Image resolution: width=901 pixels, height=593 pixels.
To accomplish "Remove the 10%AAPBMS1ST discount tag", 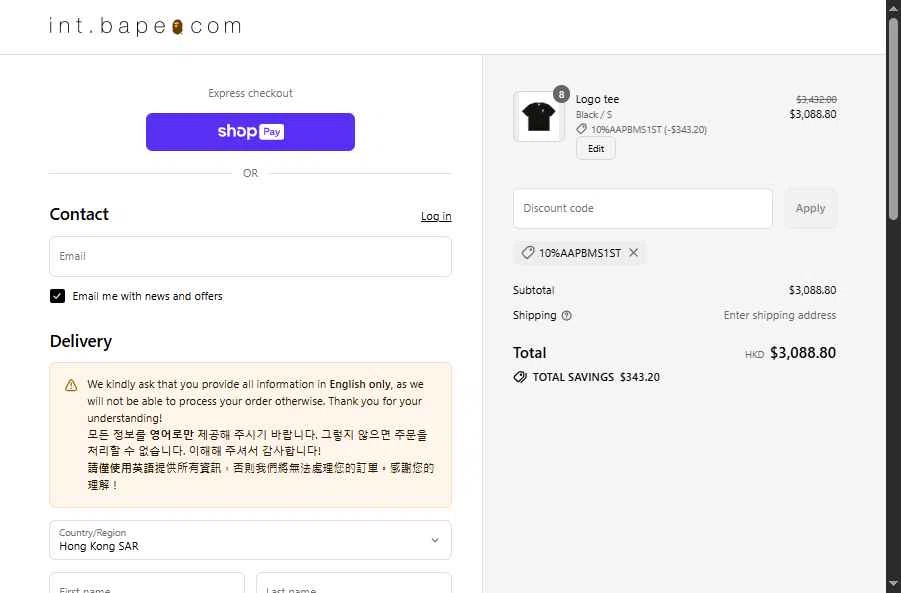I will tap(633, 252).
